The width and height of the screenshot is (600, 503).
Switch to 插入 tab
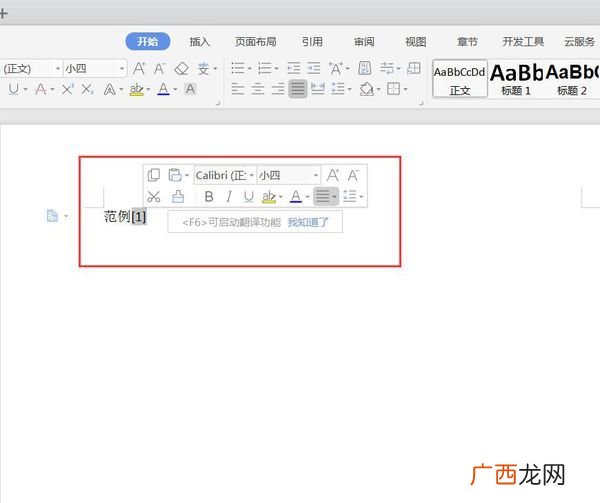tap(200, 41)
